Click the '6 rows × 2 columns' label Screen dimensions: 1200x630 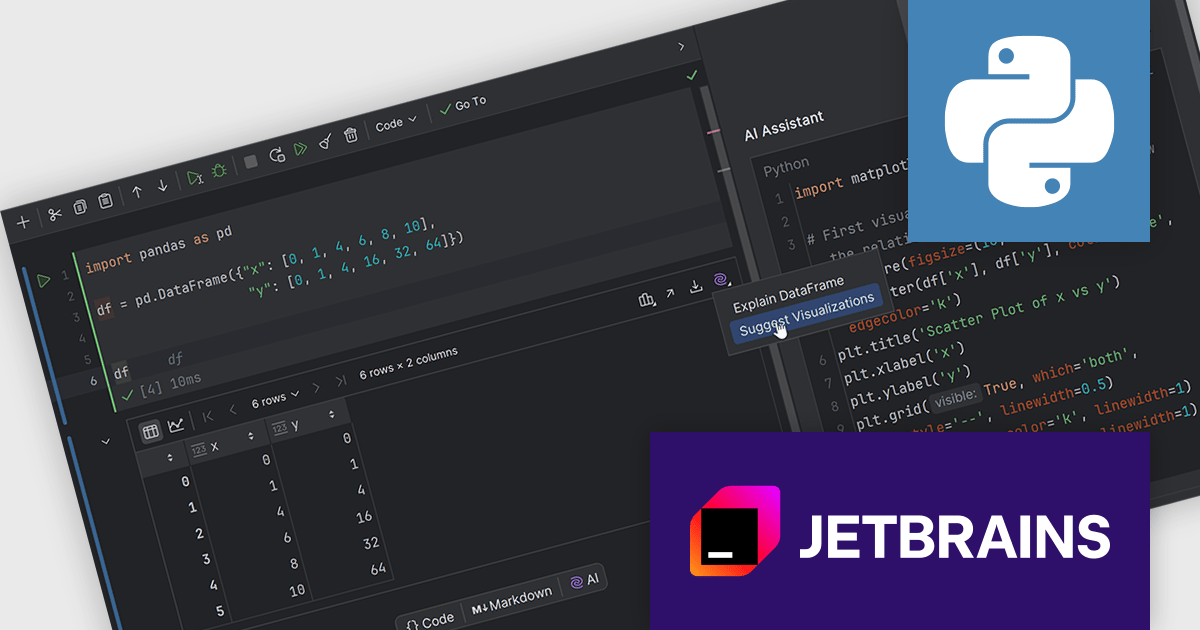408,361
